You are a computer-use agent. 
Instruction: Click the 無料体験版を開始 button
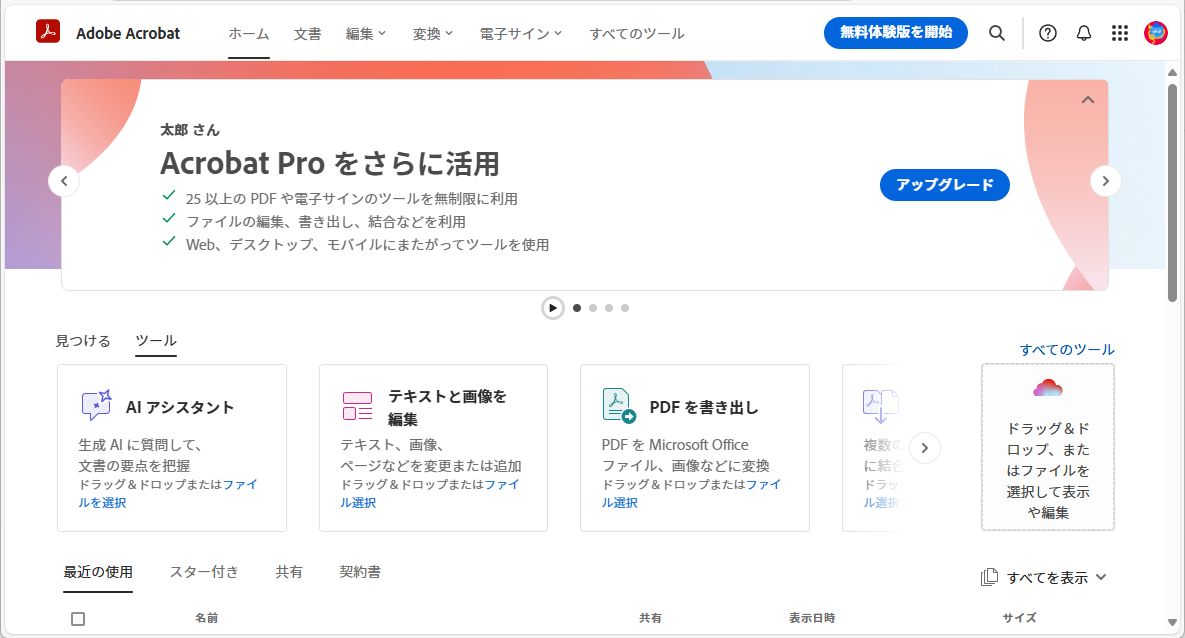pos(896,33)
